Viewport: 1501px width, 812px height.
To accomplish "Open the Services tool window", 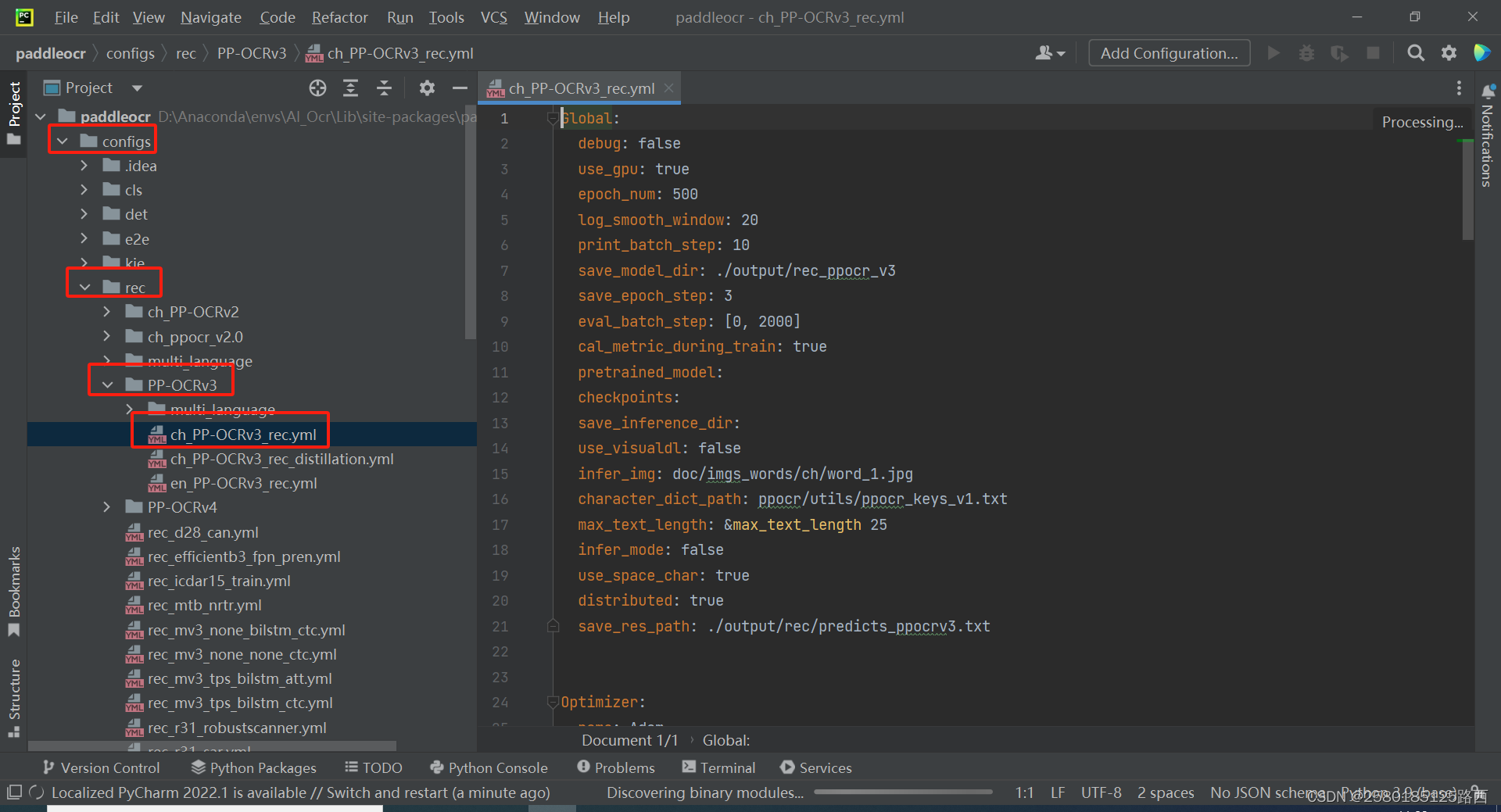I will click(816, 768).
